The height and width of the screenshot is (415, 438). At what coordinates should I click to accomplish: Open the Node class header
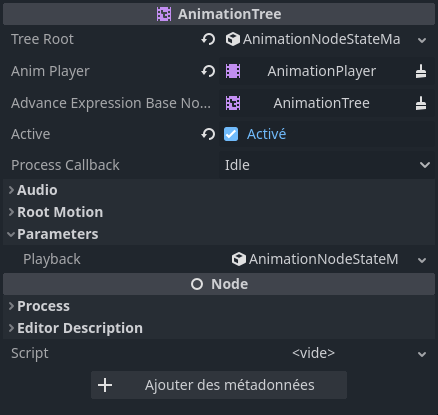pos(219,284)
